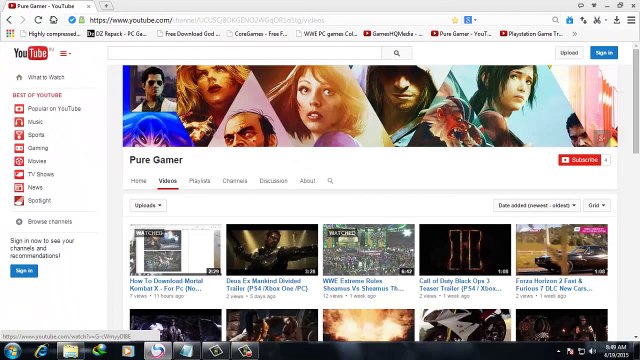Click the clock in the taskbar
This screenshot has height=360, width=640.
(x=616, y=351)
